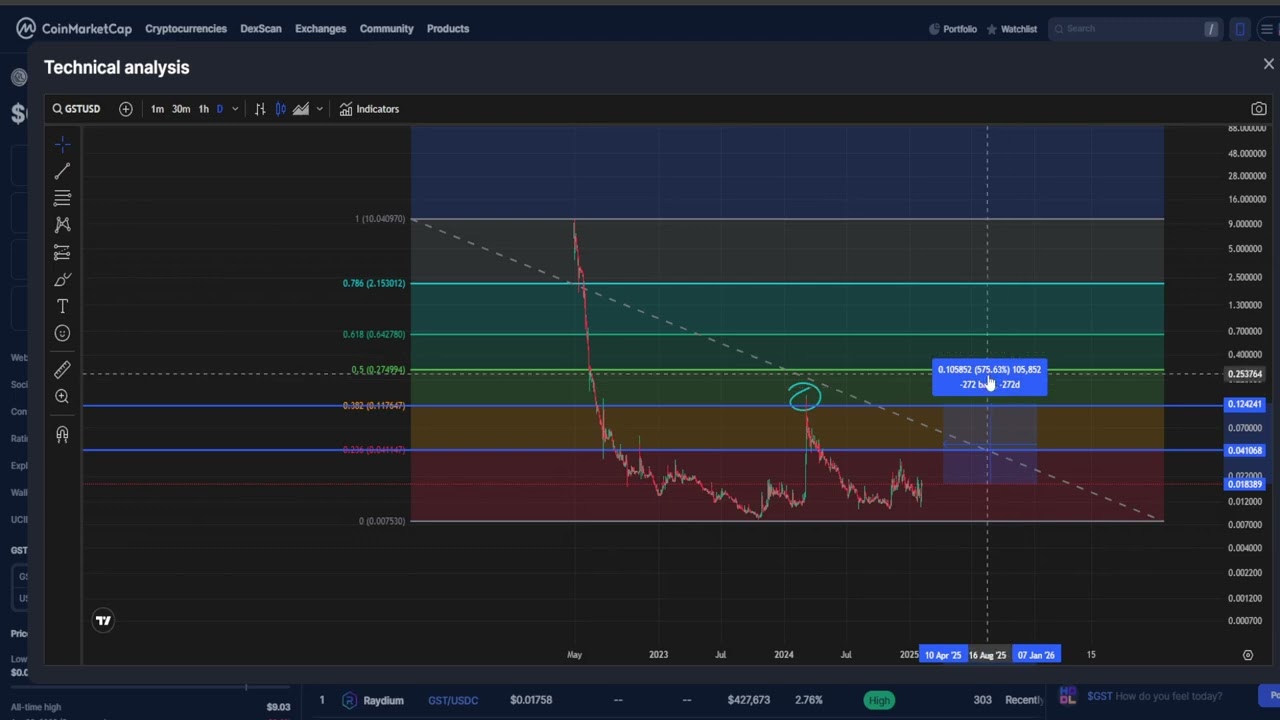Select the XABCD pattern tool
The height and width of the screenshot is (720, 1280).
(62, 225)
